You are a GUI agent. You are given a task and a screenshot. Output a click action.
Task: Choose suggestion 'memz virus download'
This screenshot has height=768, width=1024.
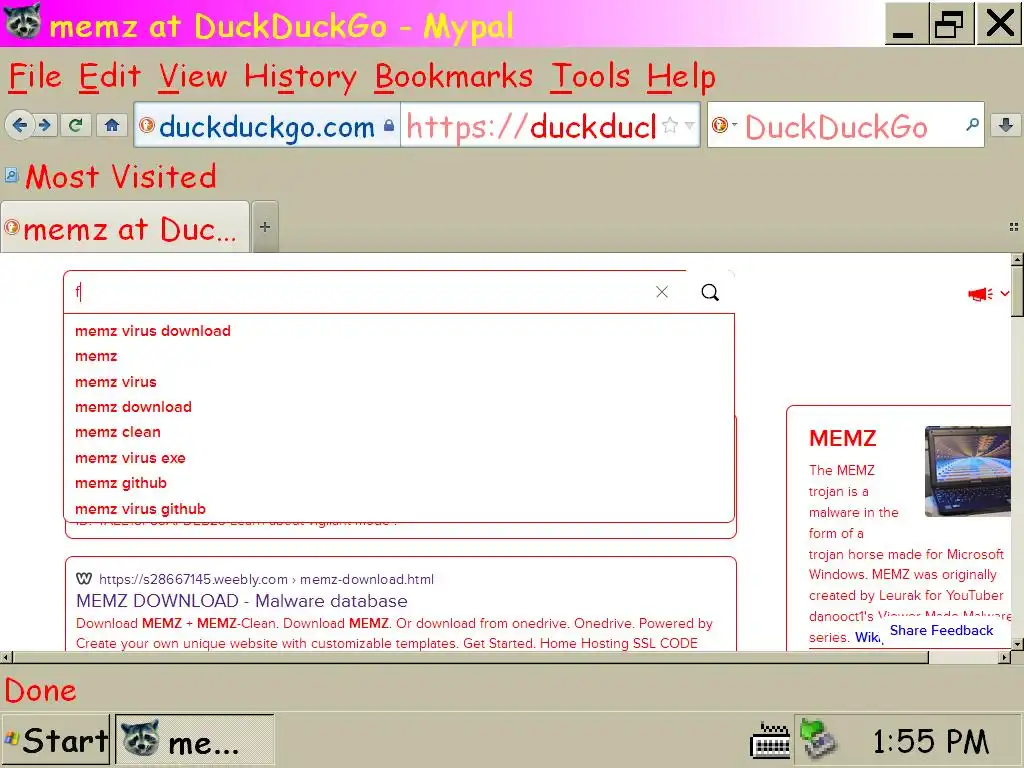click(x=399, y=330)
